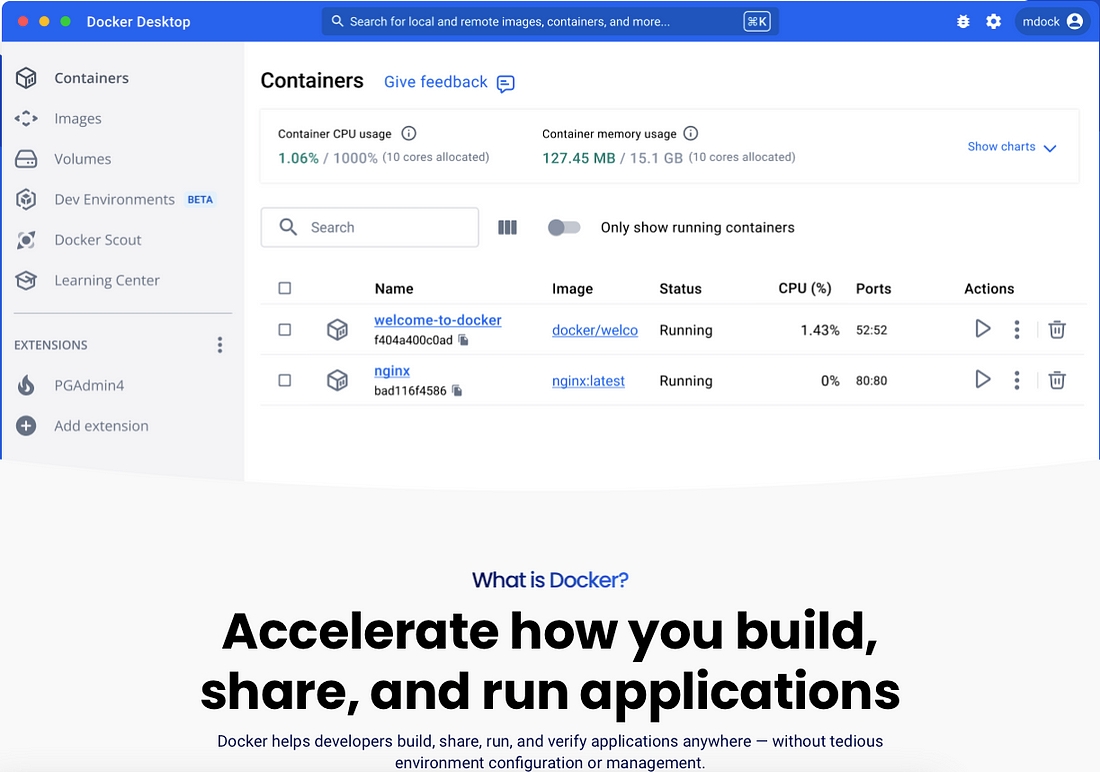Click the Learning Center graduation cap icon
This screenshot has height=772, width=1100.
(x=26, y=281)
